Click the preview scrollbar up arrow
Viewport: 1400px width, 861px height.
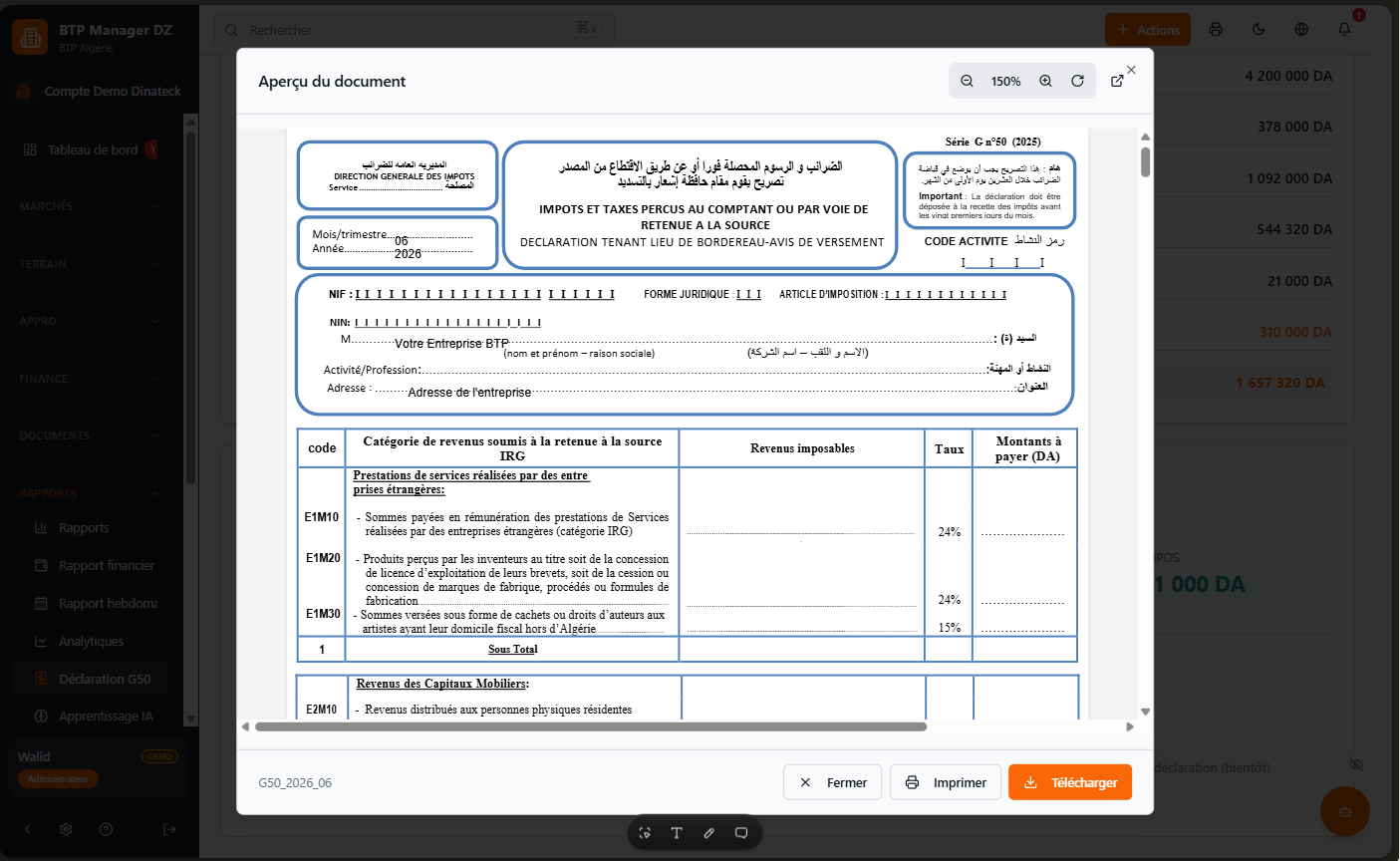(x=1145, y=137)
